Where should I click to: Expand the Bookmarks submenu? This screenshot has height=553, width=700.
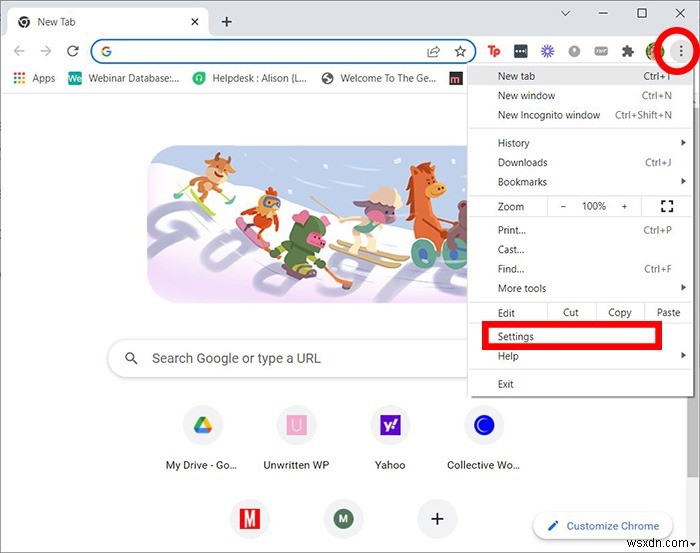pos(580,182)
